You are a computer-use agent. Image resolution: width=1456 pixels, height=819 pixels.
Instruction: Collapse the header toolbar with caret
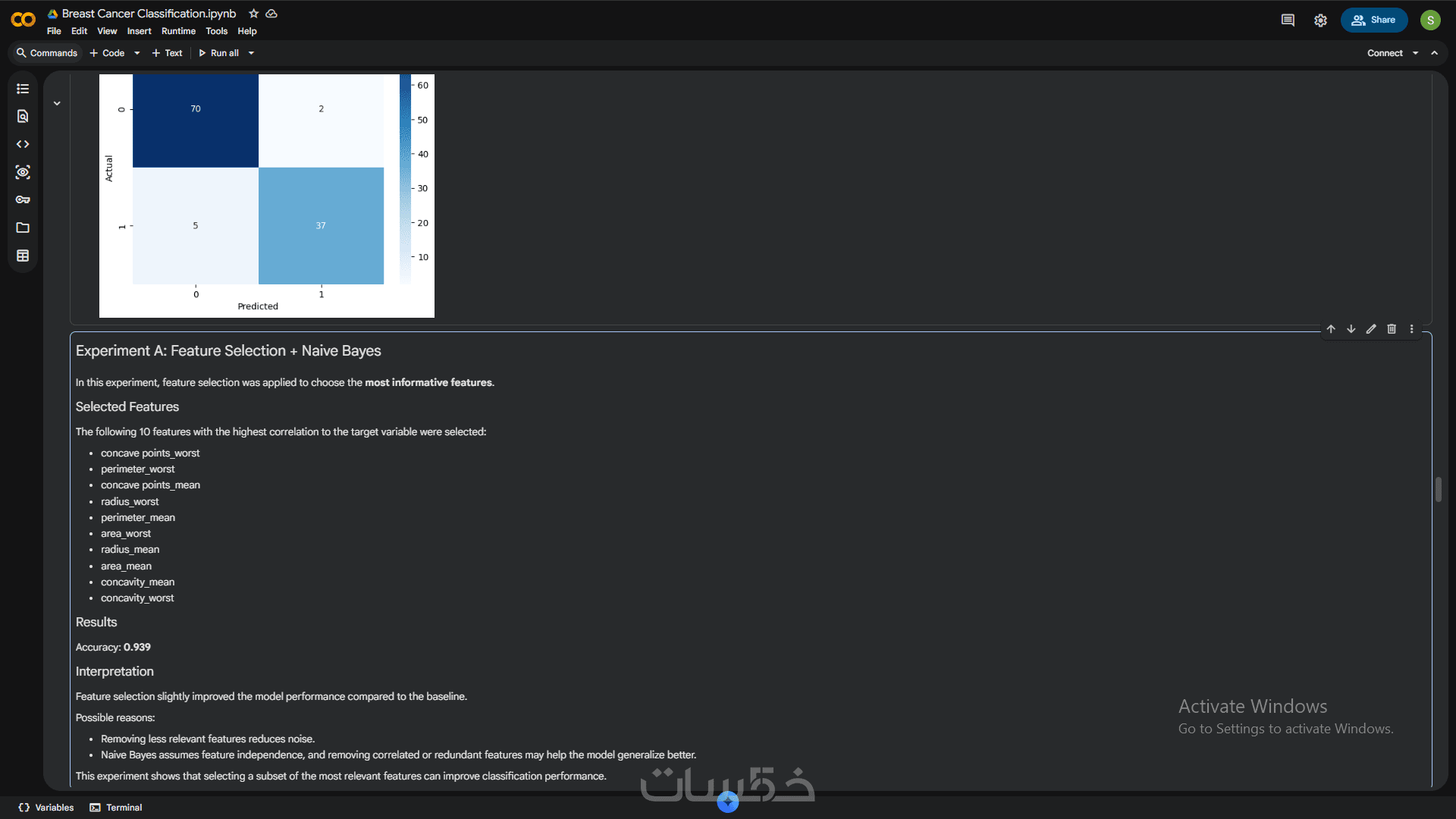(x=1434, y=53)
